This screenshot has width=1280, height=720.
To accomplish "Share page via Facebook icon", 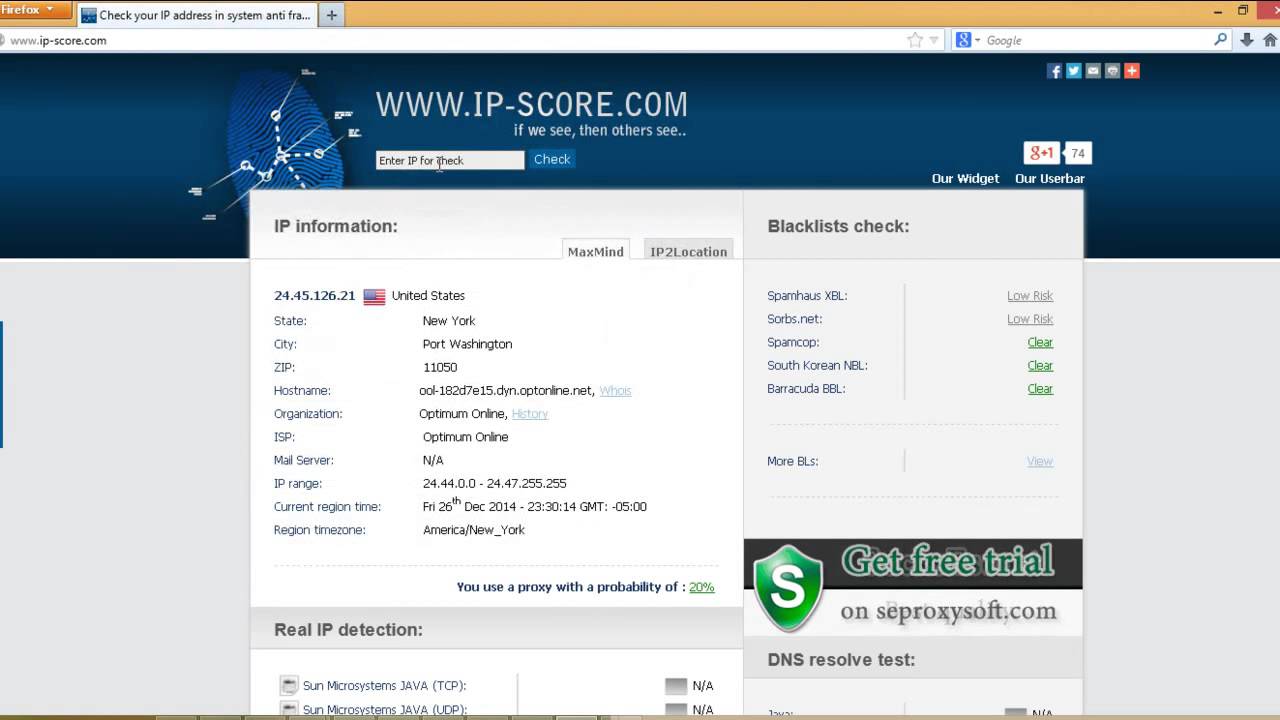I will [x=1054, y=71].
